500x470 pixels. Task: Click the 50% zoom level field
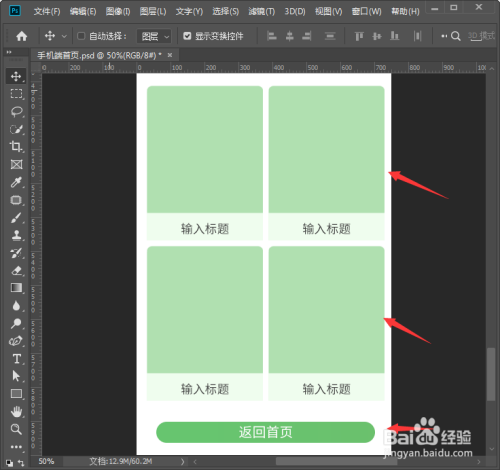[46, 461]
